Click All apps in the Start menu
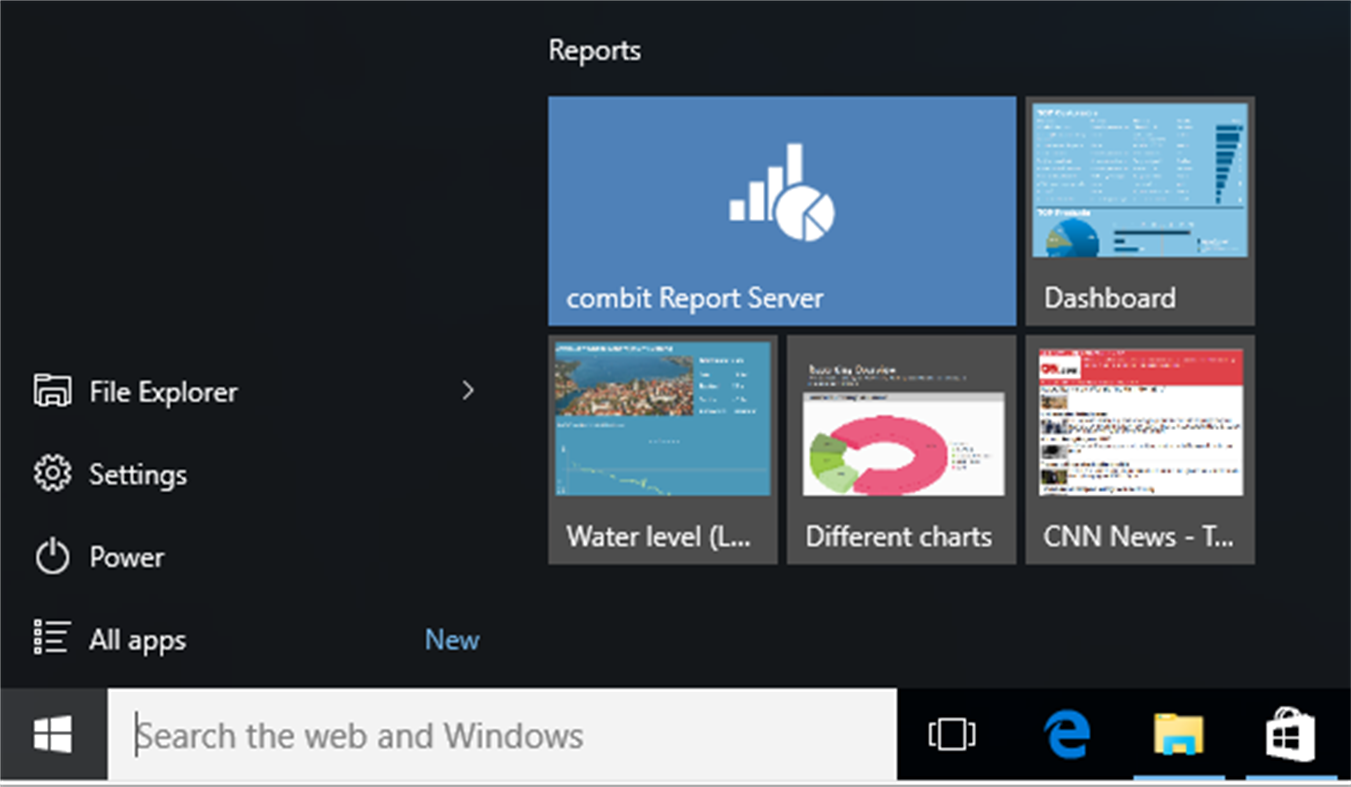 pos(138,639)
